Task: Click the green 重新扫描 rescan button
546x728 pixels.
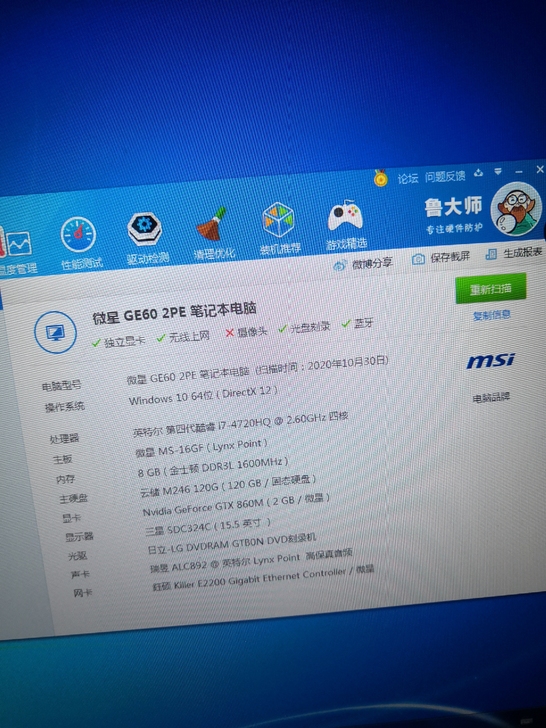Action: [x=491, y=288]
